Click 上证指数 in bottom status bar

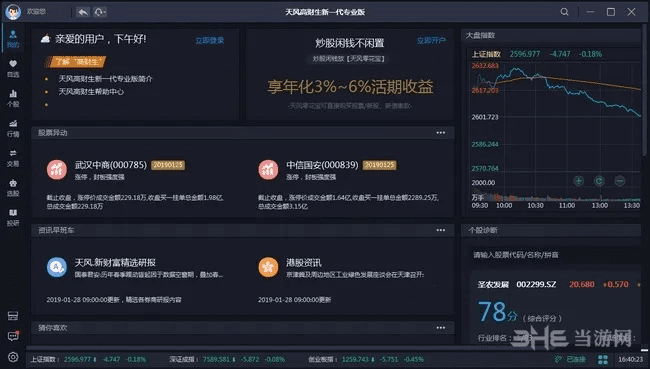tap(45, 359)
